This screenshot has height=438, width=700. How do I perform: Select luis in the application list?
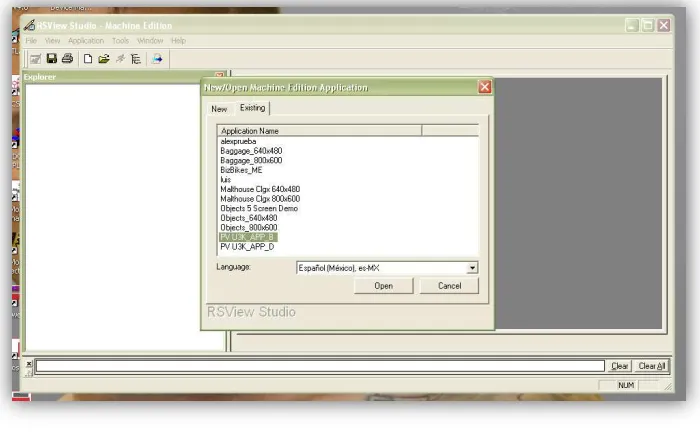click(x=225, y=179)
